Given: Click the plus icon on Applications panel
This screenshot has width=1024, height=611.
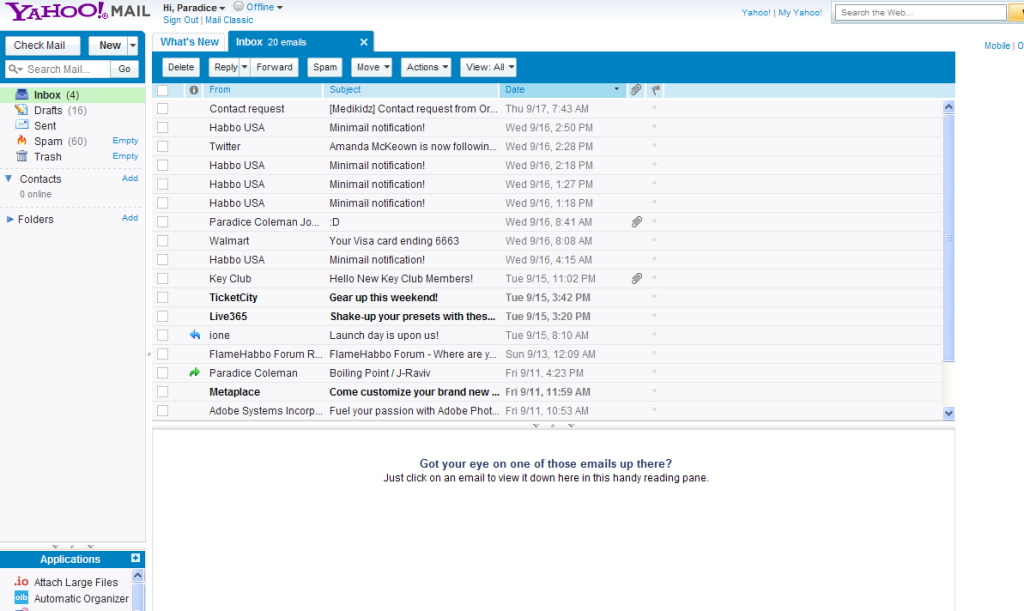Looking at the screenshot, I should (136, 559).
